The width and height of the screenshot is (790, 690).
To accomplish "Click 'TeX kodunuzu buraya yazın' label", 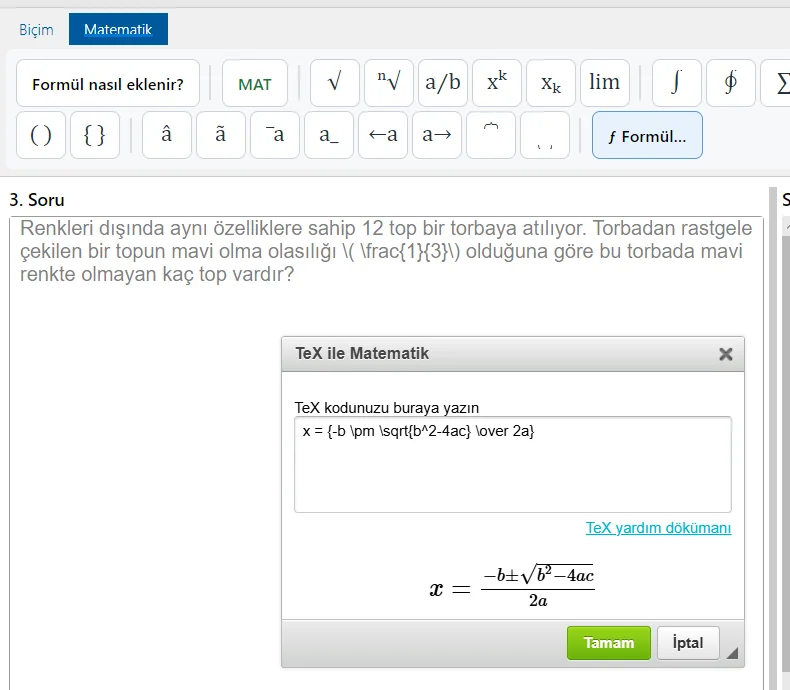I will (386, 407).
